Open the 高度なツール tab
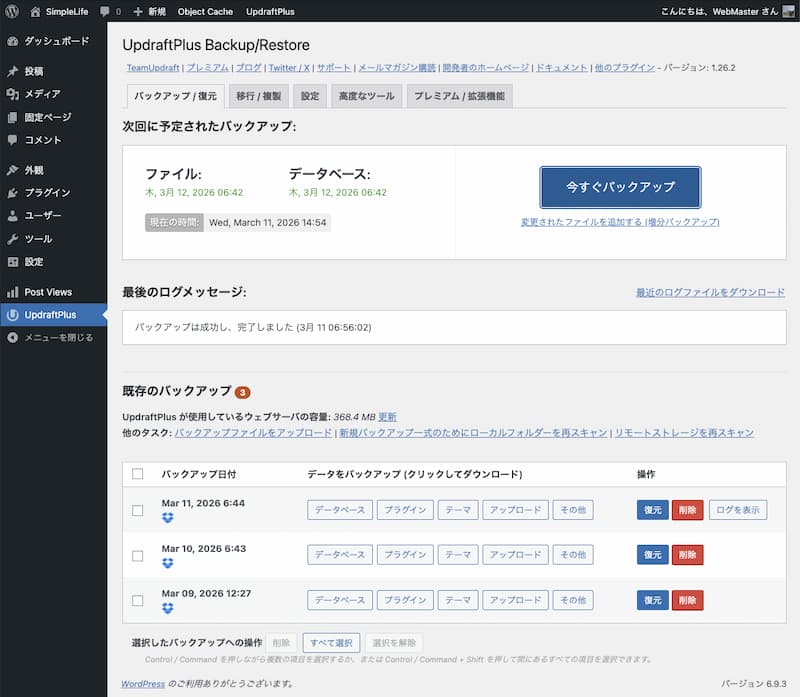The width and height of the screenshot is (800, 697). tap(364, 96)
